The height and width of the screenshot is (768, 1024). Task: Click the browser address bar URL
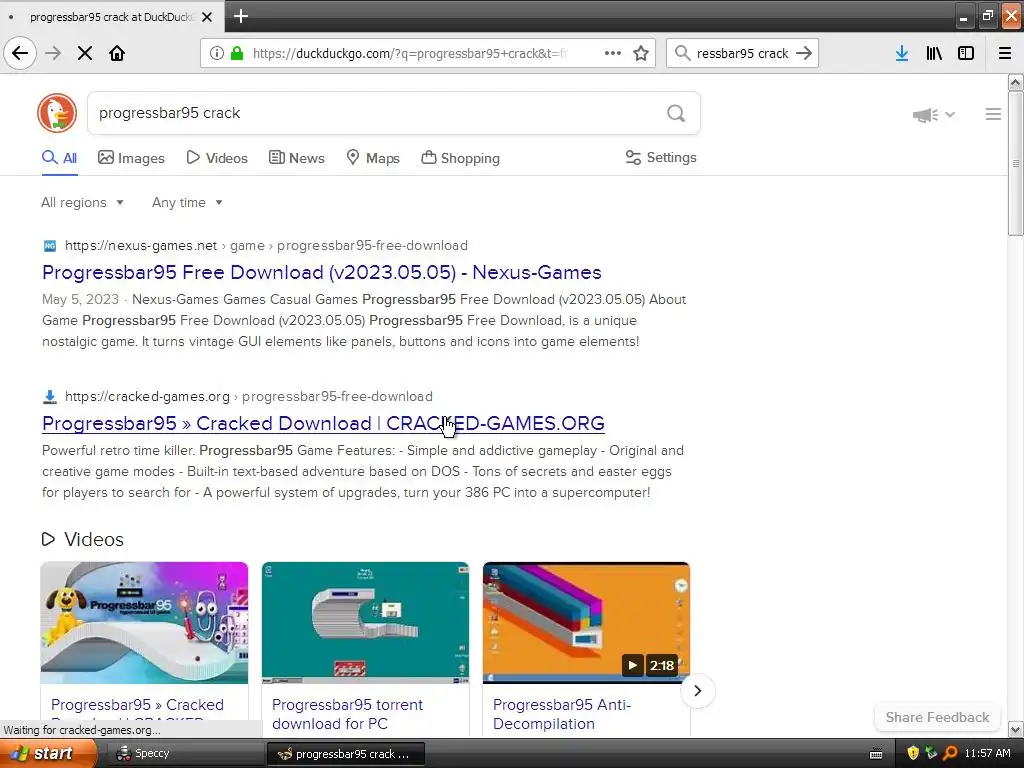coord(411,53)
